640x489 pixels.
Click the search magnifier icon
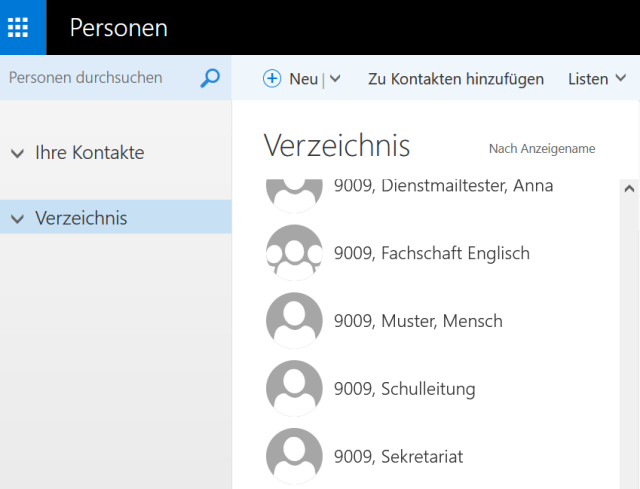[x=210, y=78]
